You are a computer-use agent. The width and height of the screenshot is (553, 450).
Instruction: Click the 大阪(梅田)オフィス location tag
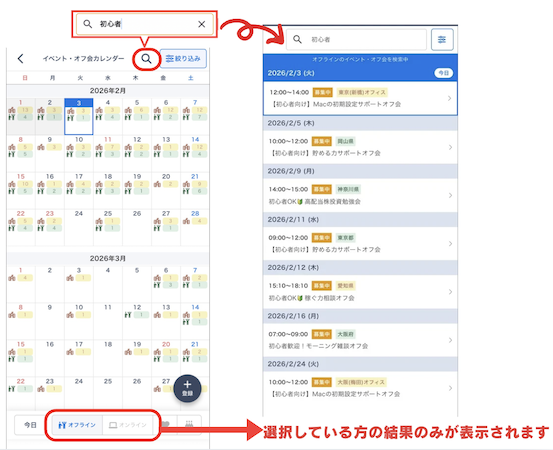[361, 382]
